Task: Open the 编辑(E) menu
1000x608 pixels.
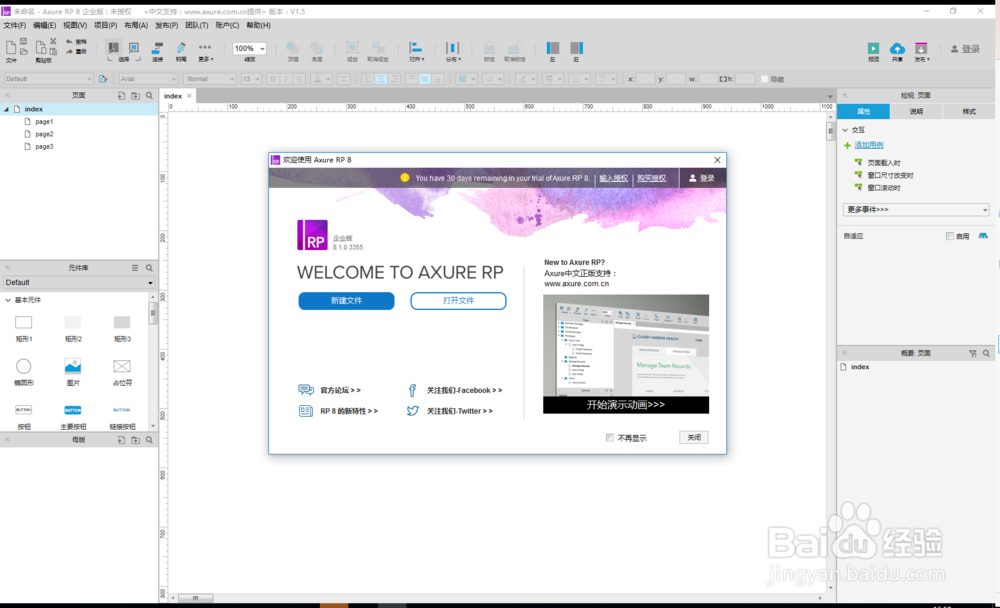Action: pos(45,26)
